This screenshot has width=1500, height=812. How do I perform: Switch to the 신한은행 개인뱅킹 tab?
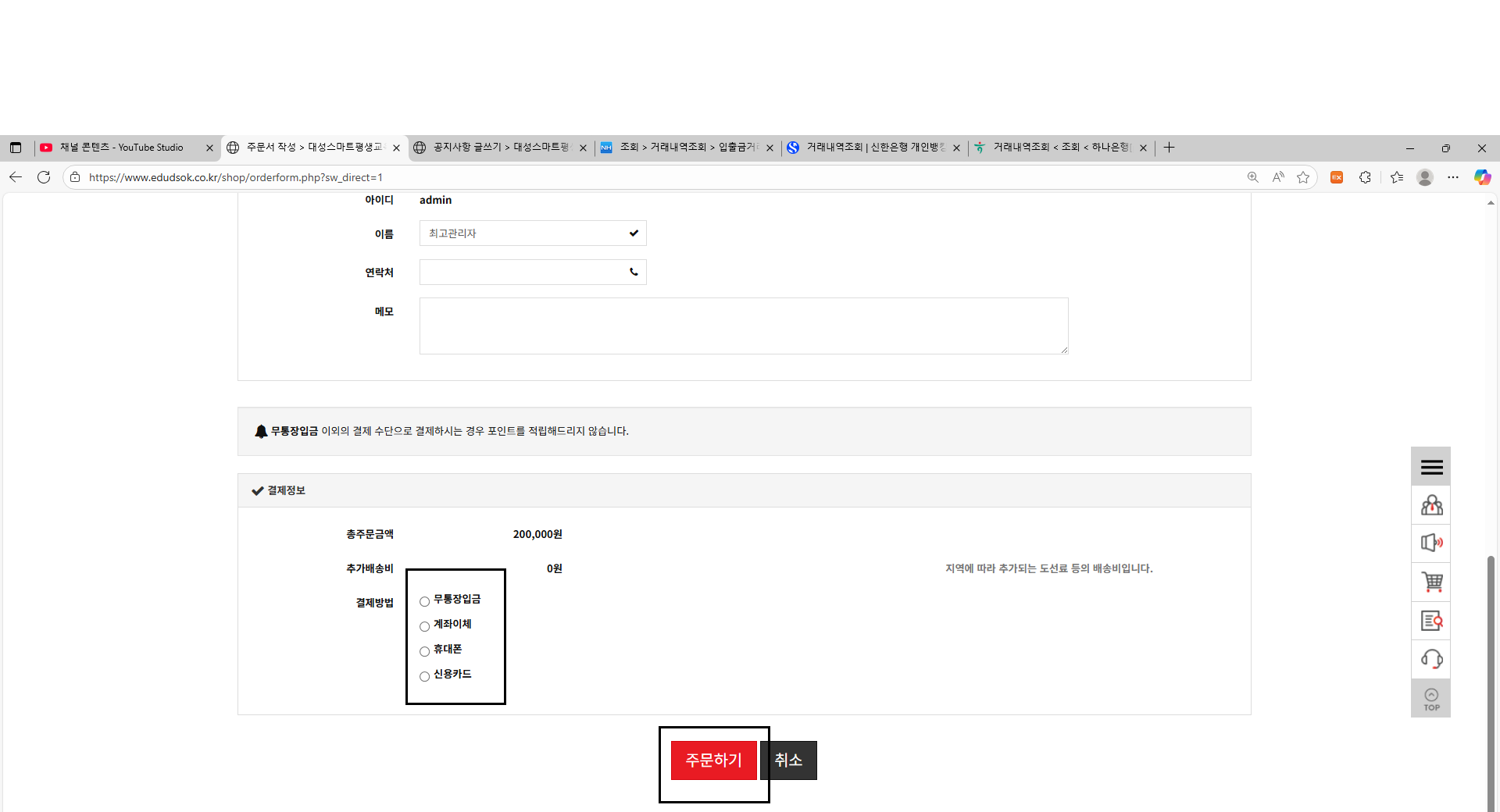[874, 148]
